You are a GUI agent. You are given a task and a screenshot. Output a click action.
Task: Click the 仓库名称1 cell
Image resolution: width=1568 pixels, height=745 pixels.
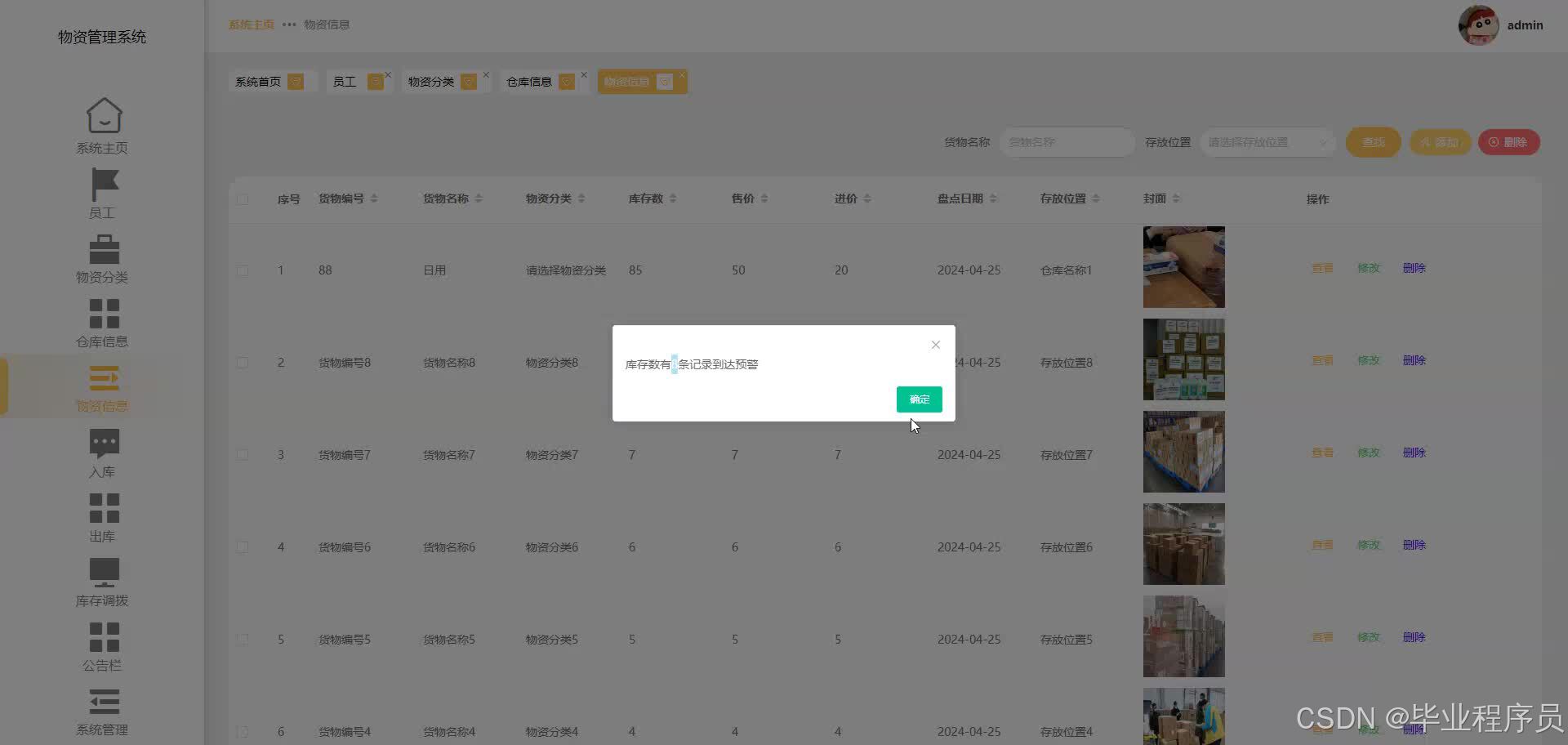[1066, 270]
